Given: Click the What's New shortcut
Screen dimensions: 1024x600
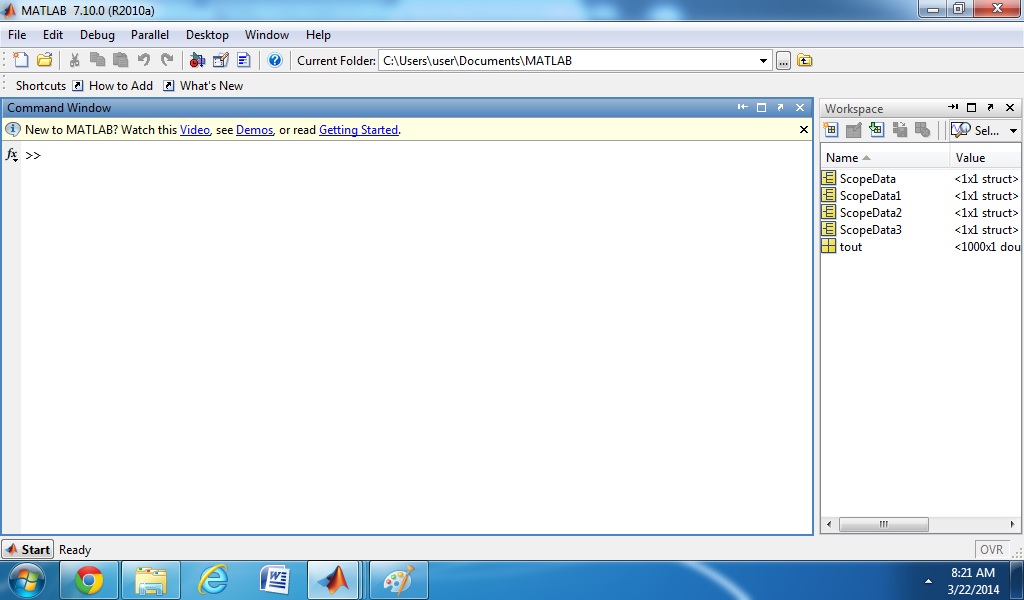Looking at the screenshot, I should [203, 86].
